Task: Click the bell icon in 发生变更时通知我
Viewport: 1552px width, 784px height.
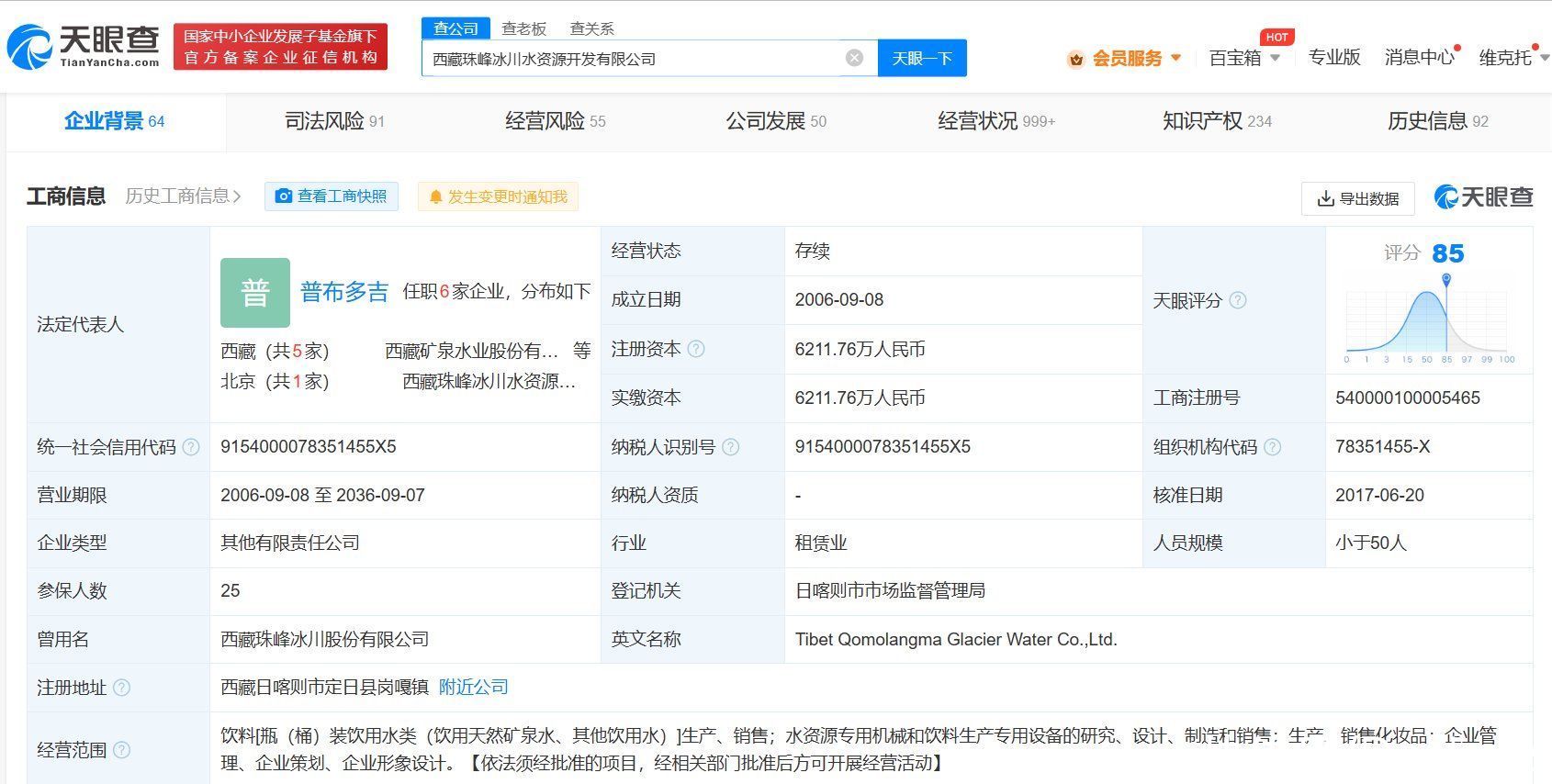Action: coord(436,196)
